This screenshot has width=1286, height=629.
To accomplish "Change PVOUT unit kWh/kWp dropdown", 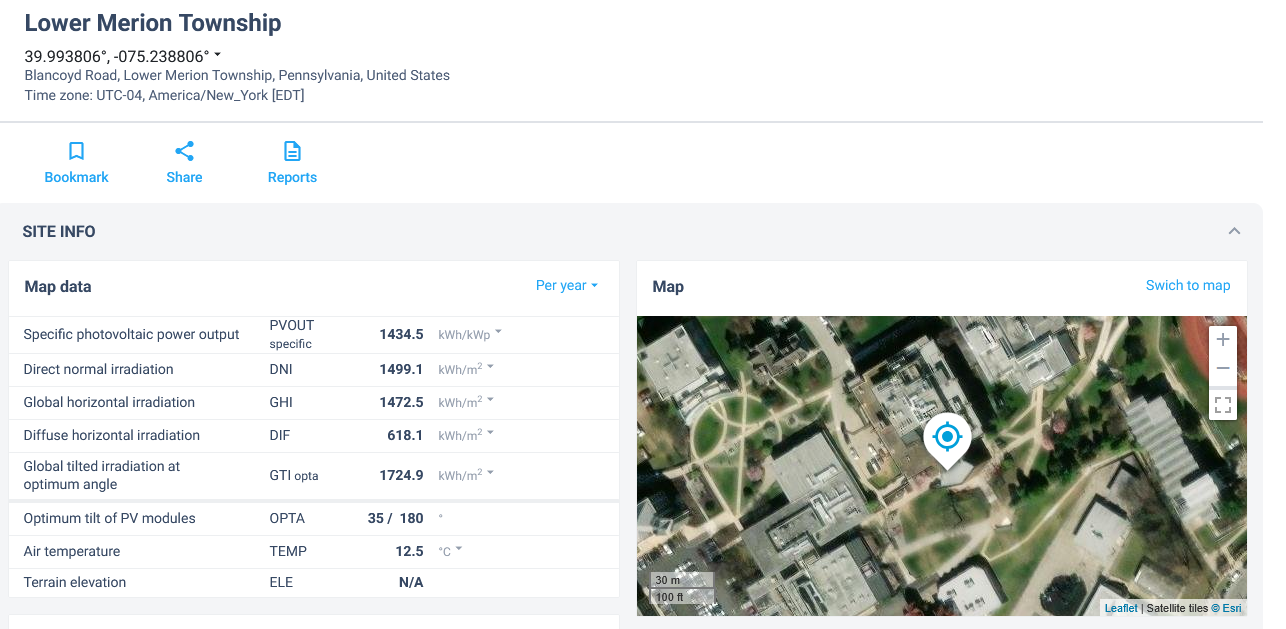I will [x=470, y=334].
